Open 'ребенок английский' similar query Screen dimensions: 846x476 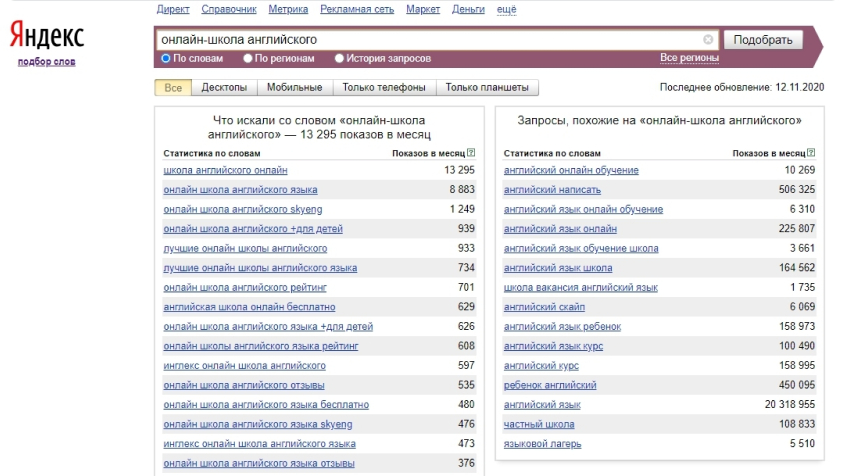click(x=550, y=385)
